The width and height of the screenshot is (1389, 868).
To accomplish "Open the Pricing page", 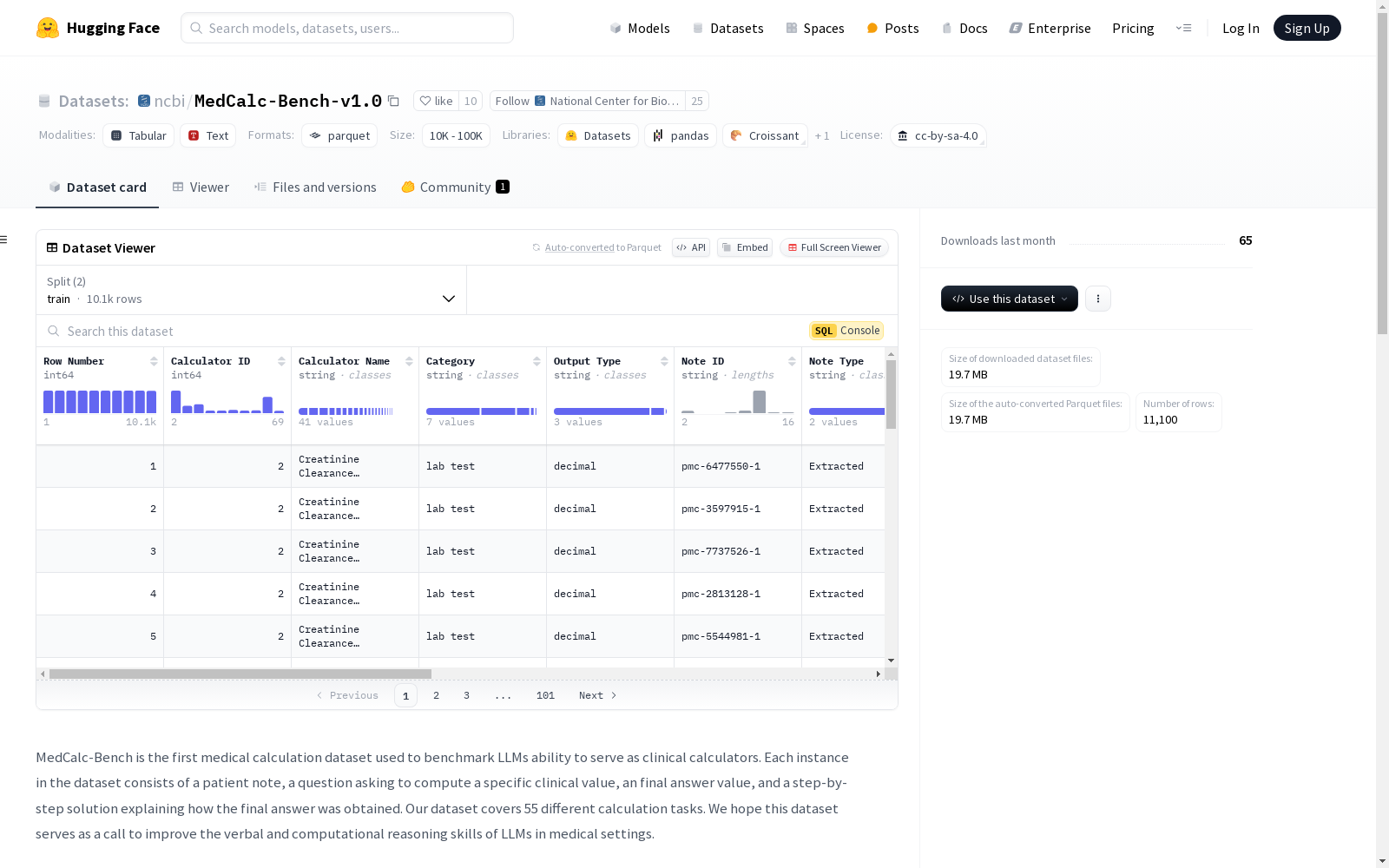I will pyautogui.click(x=1133, y=28).
